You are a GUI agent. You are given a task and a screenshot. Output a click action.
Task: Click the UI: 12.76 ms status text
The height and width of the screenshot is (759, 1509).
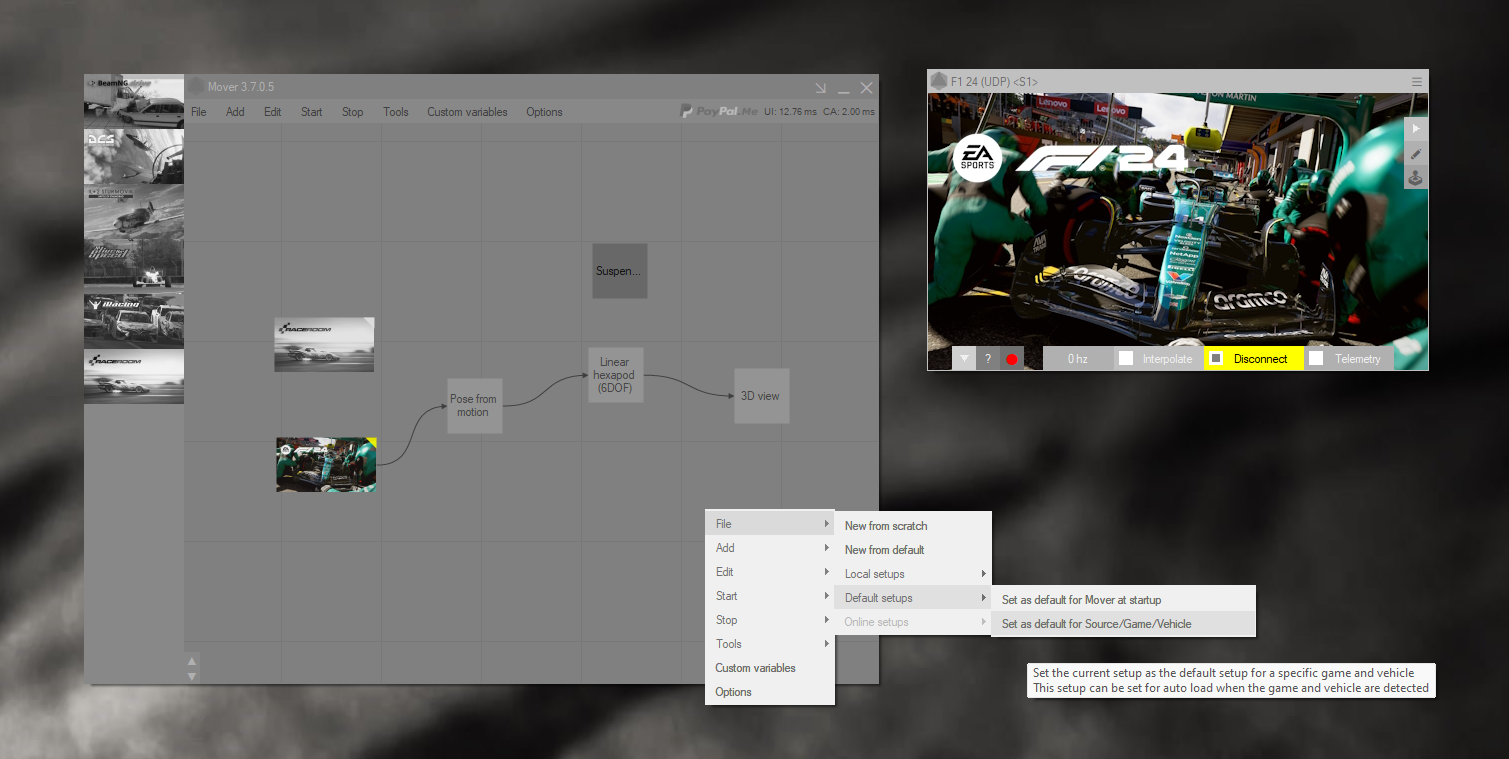(790, 112)
